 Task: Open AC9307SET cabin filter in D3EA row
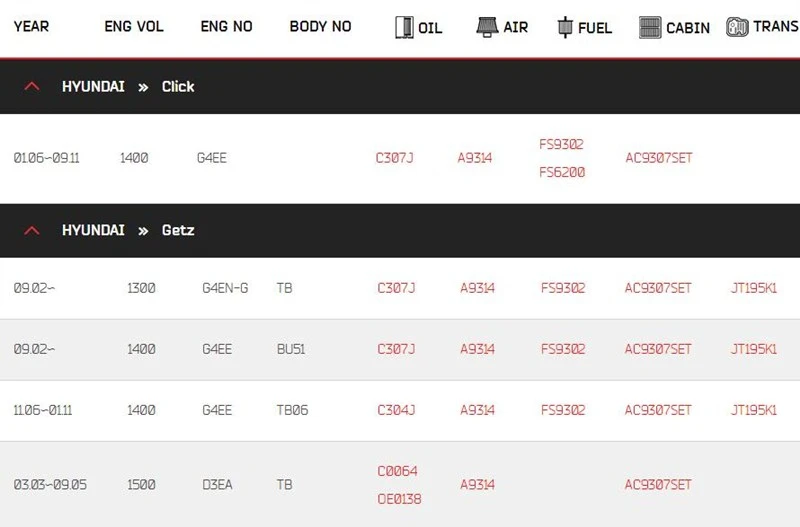tap(658, 485)
